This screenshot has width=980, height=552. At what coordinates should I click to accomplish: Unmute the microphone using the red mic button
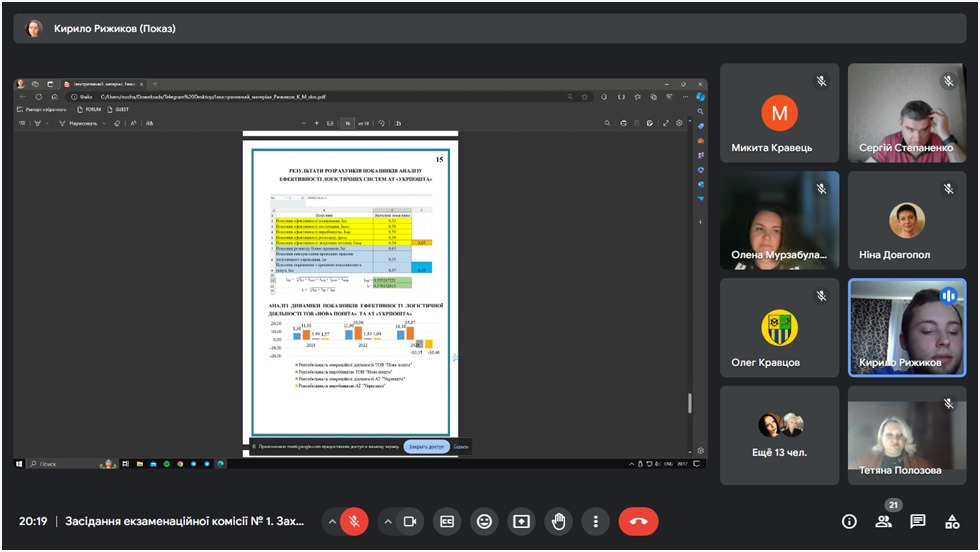tap(353, 521)
